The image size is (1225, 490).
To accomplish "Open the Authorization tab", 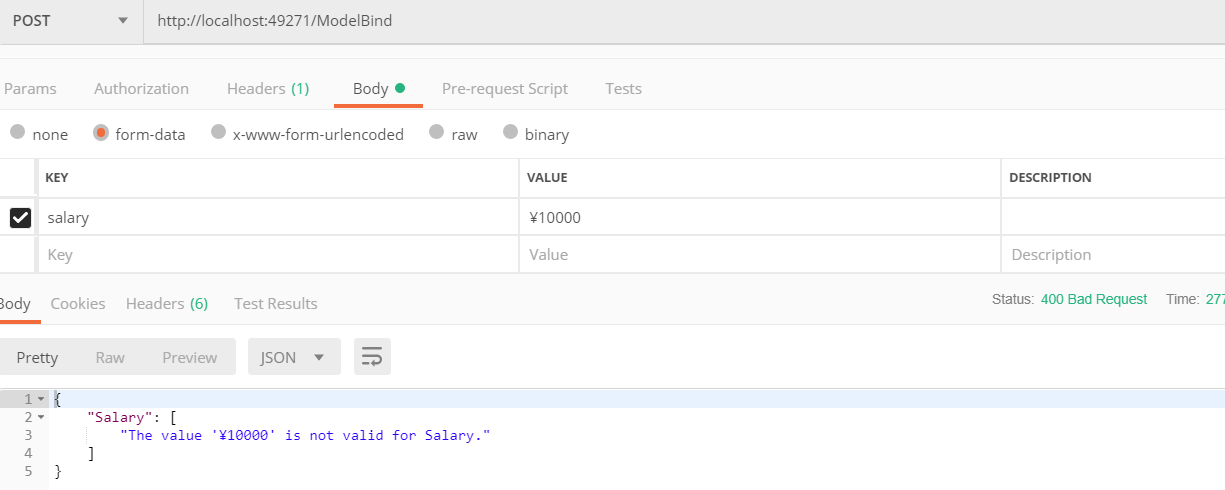I will [141, 89].
